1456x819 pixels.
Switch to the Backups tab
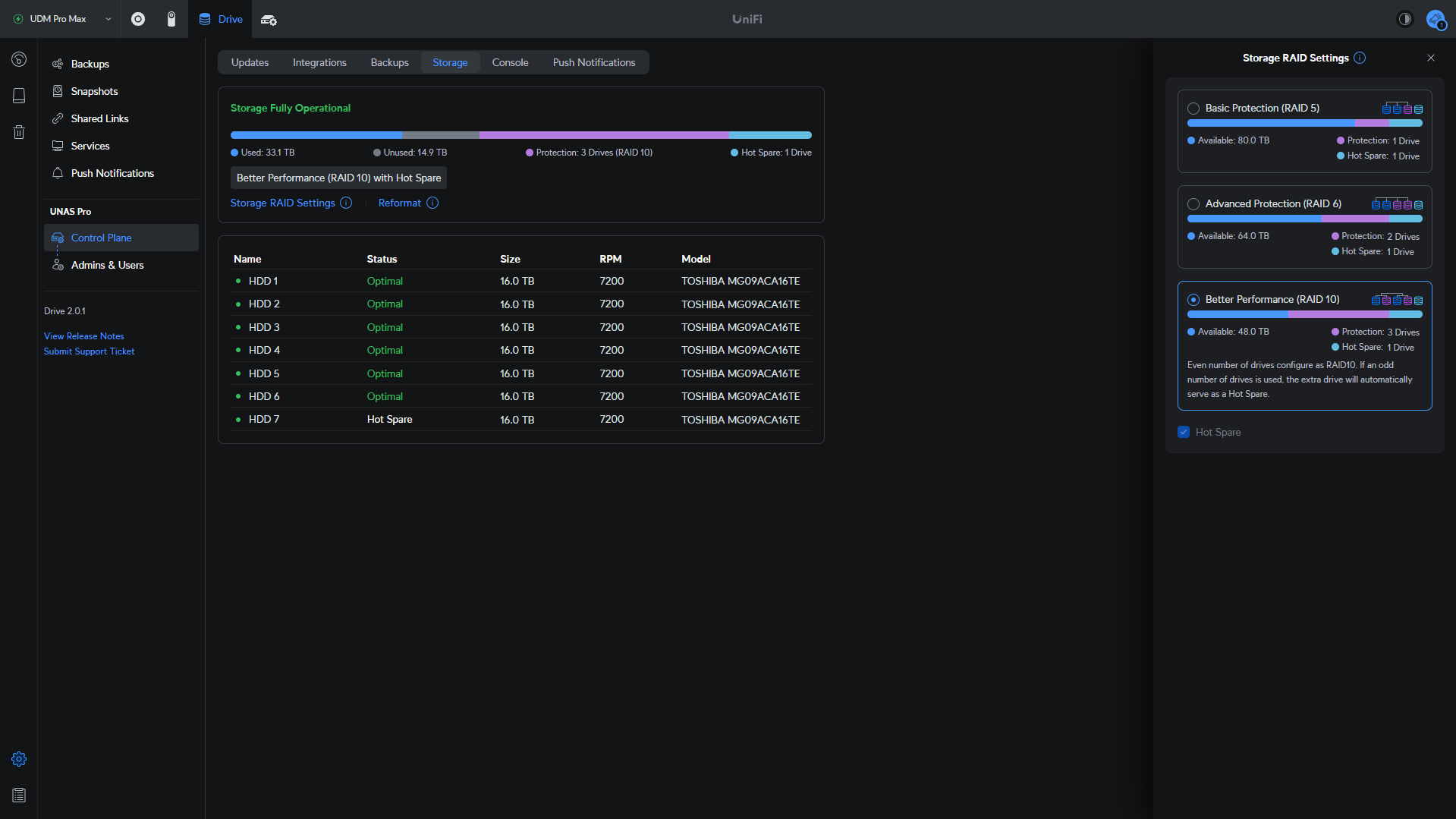click(389, 62)
